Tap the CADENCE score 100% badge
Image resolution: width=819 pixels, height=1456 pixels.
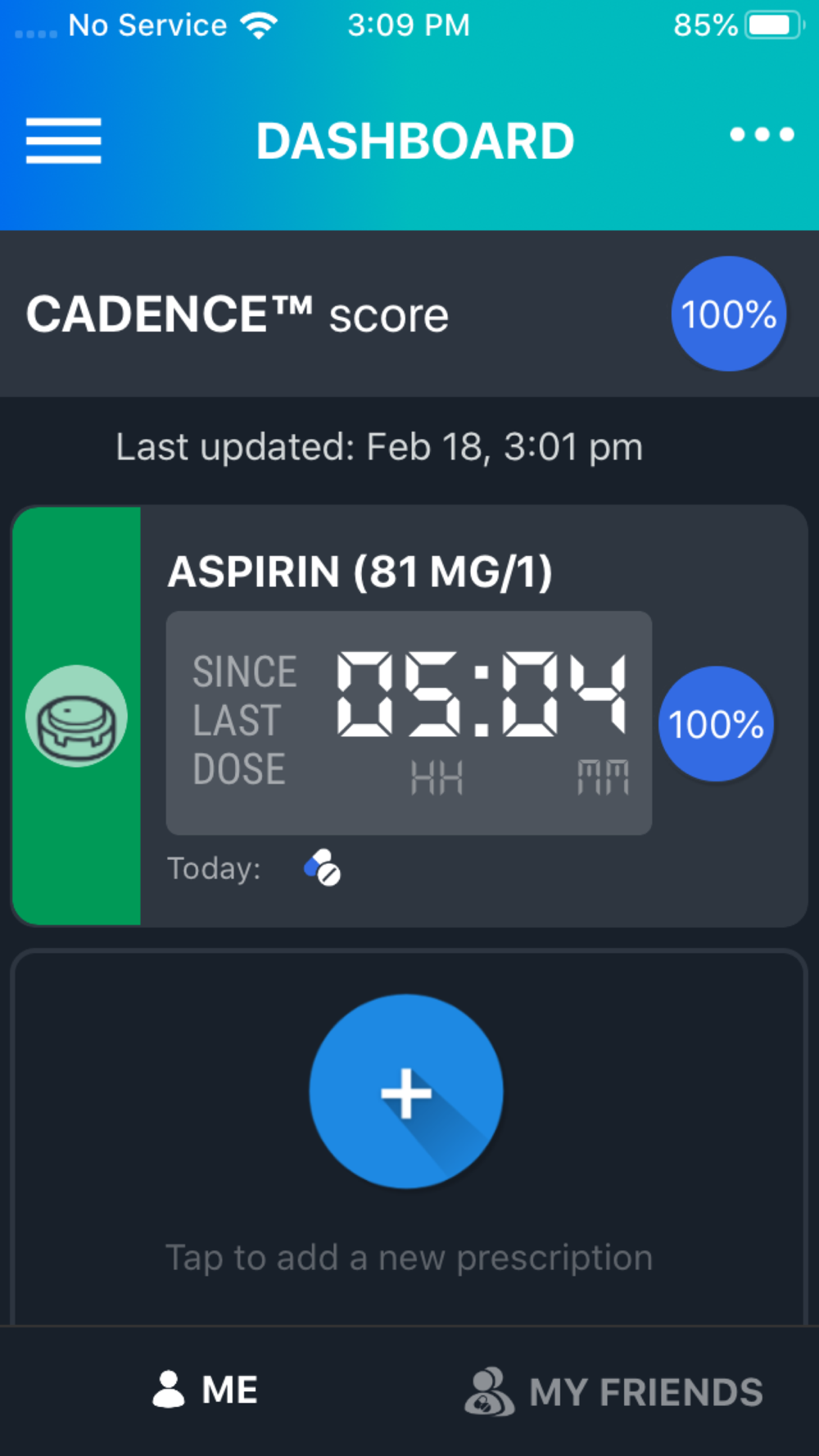click(729, 314)
